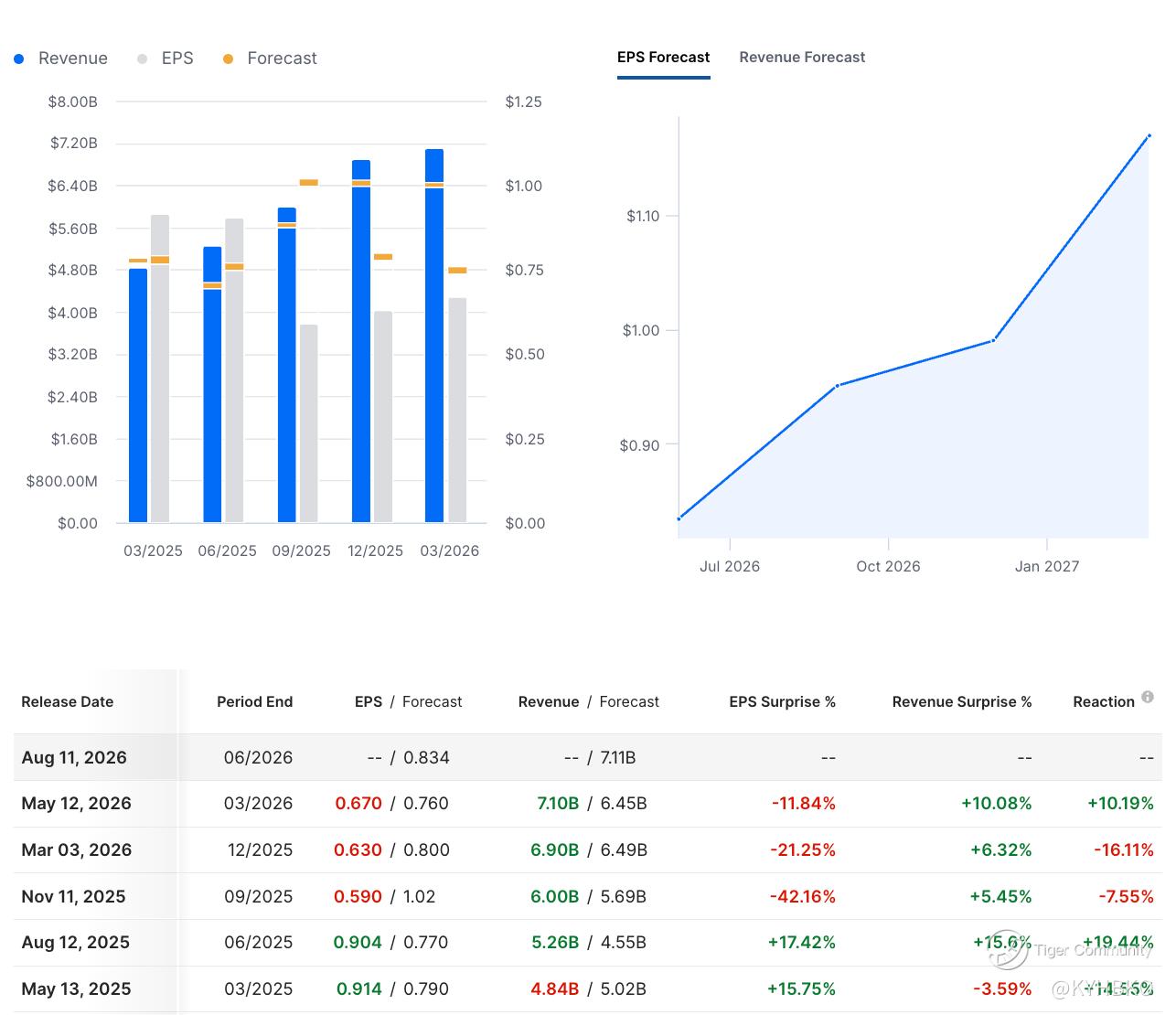Click the +15.75% EPS surprise value
Image resolution: width=1176 pixels, height=1015 pixels.
click(802, 988)
